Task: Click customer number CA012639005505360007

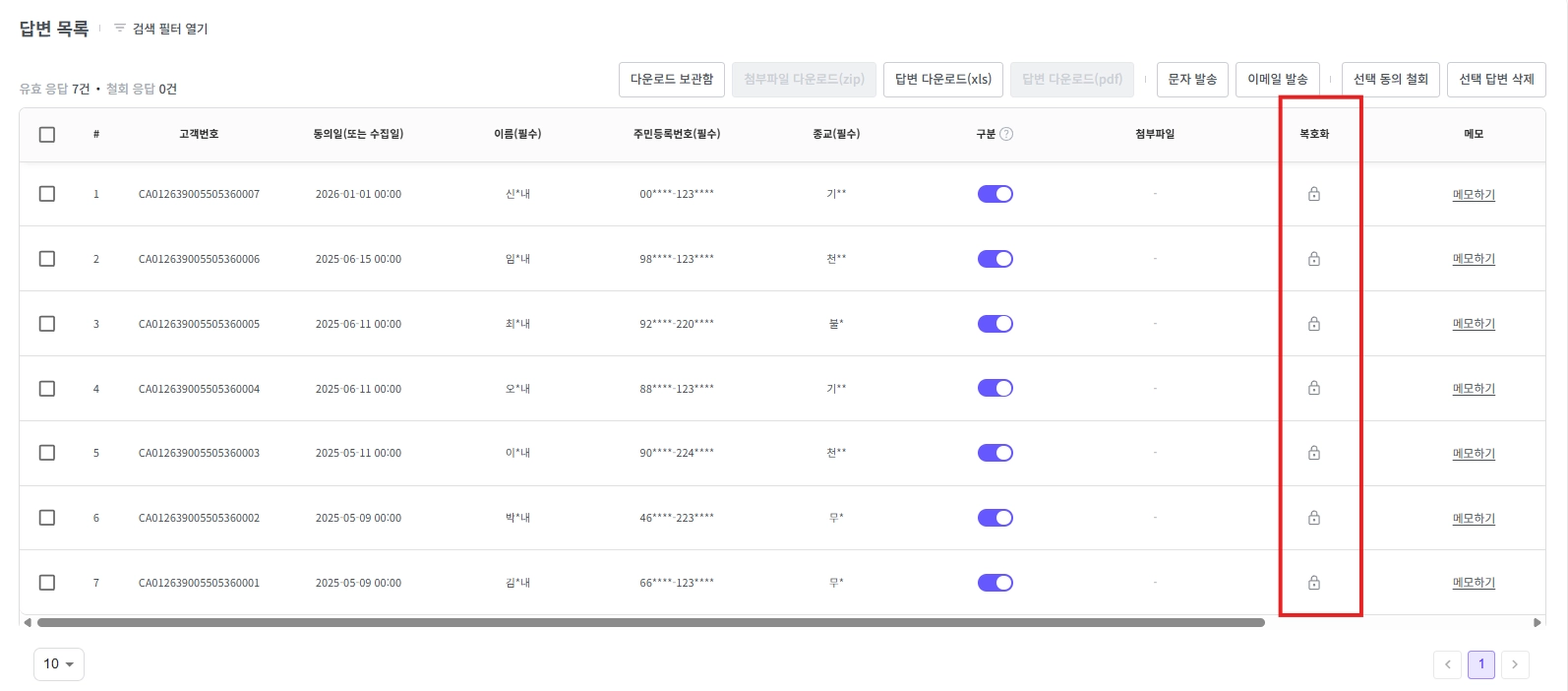Action: pos(199,194)
